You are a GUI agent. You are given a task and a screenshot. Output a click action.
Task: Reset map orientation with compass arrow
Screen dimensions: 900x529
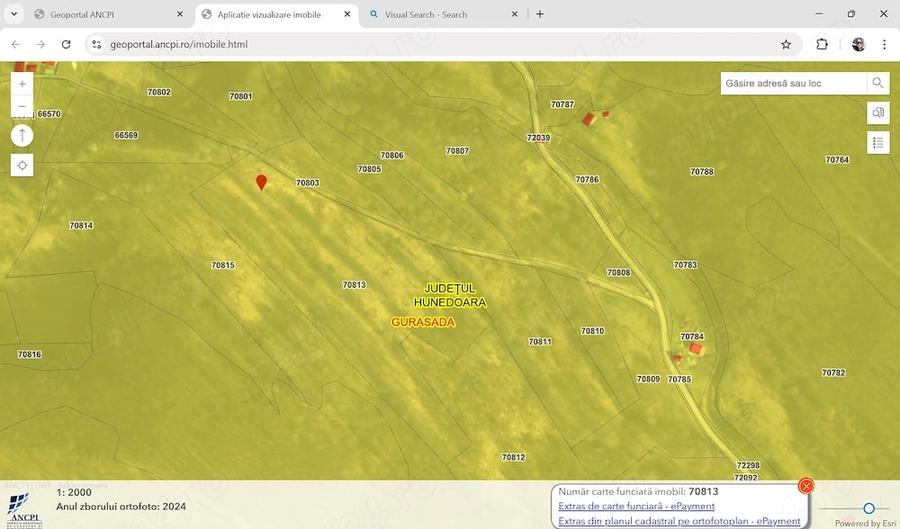(x=22, y=136)
